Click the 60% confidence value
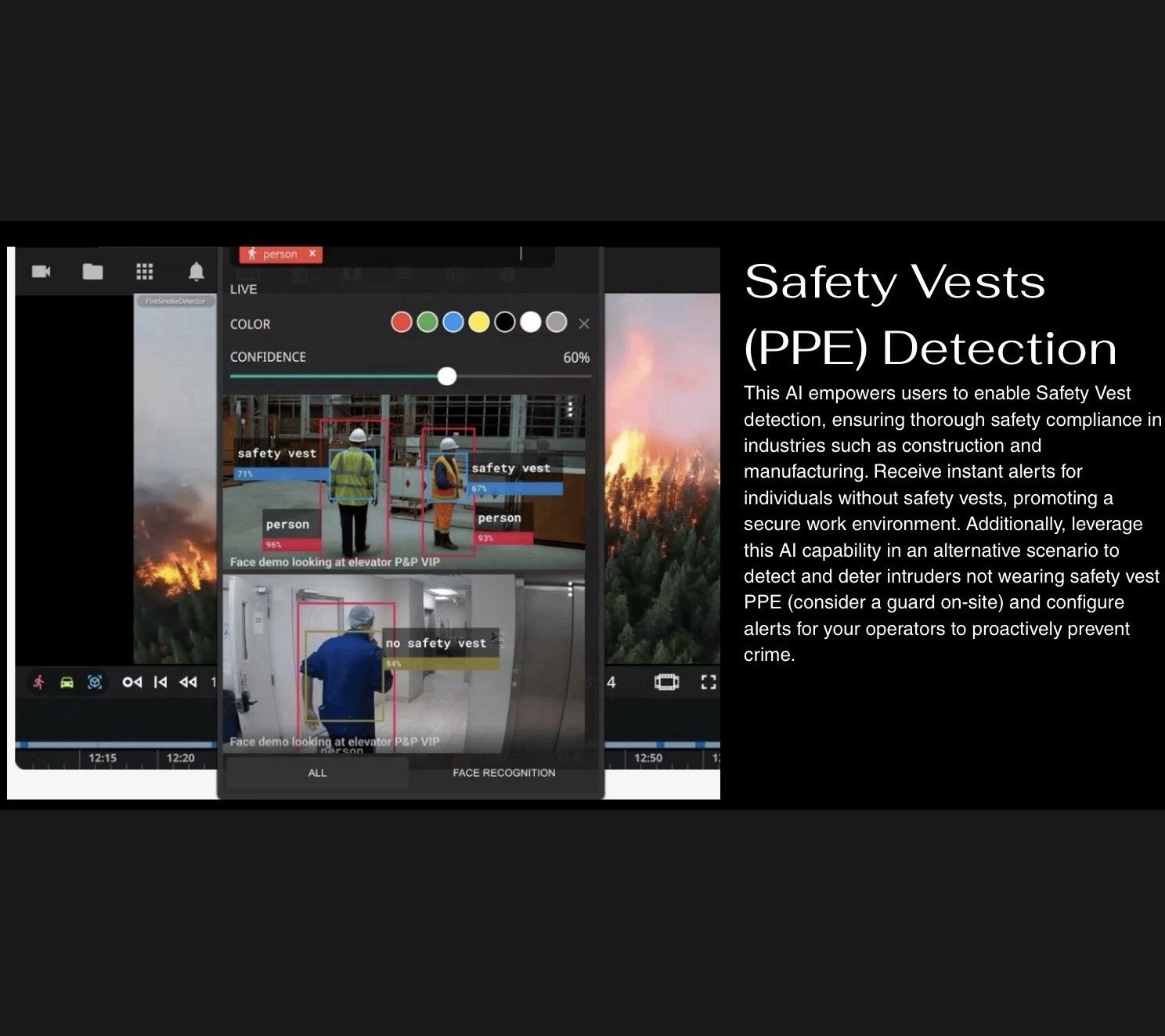 click(x=576, y=357)
